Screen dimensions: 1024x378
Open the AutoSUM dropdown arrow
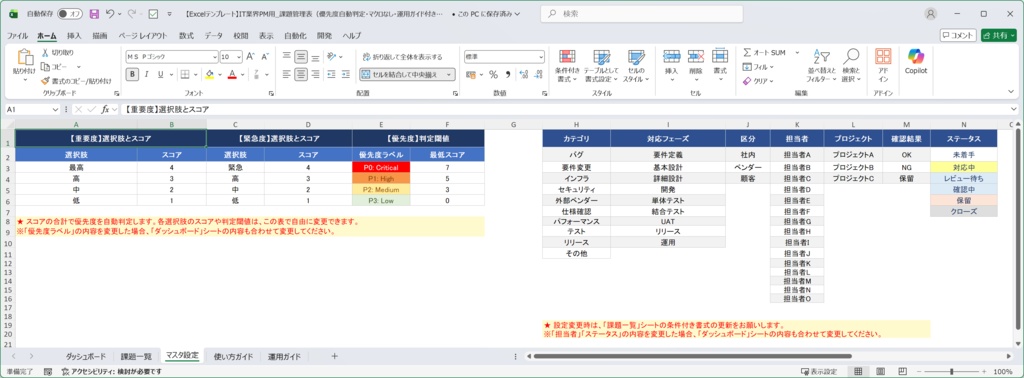[x=797, y=52]
